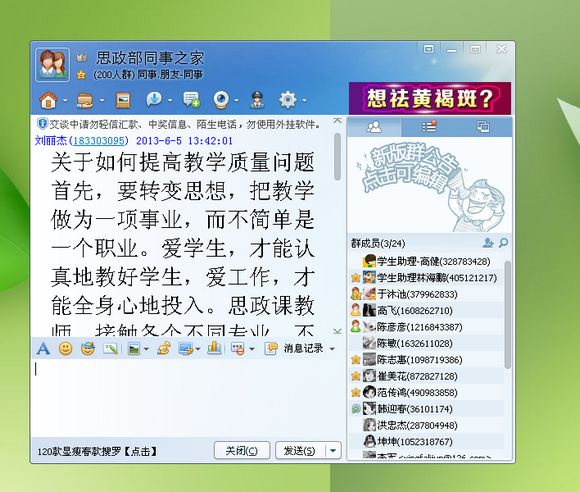Open sender ID link 183303095
The image size is (580, 492).
(x=99, y=141)
